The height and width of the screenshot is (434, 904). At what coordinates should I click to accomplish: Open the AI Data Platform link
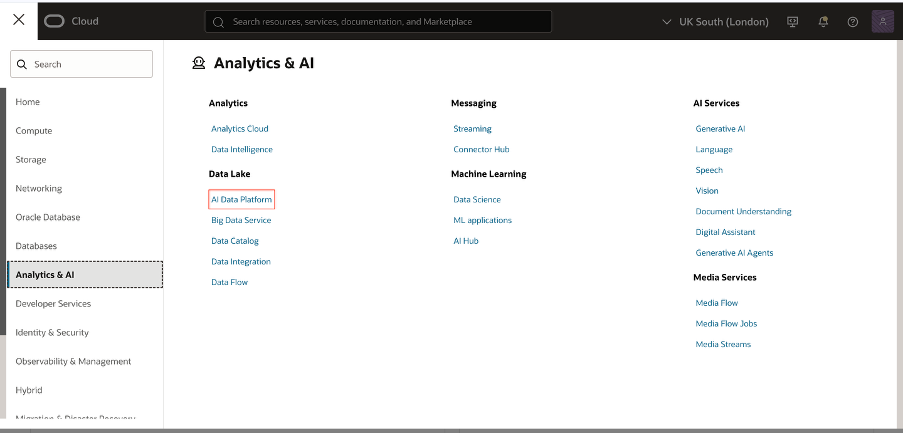242,199
